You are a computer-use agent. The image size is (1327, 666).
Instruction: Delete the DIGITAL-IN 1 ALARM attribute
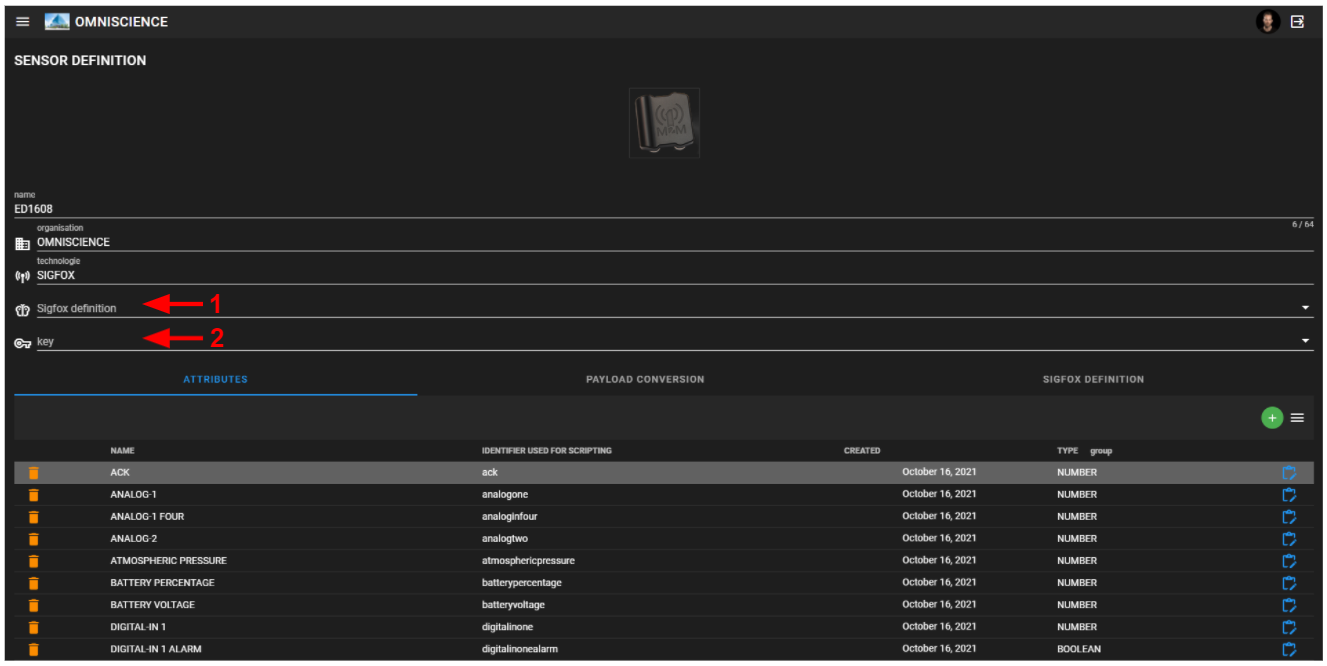[33, 649]
